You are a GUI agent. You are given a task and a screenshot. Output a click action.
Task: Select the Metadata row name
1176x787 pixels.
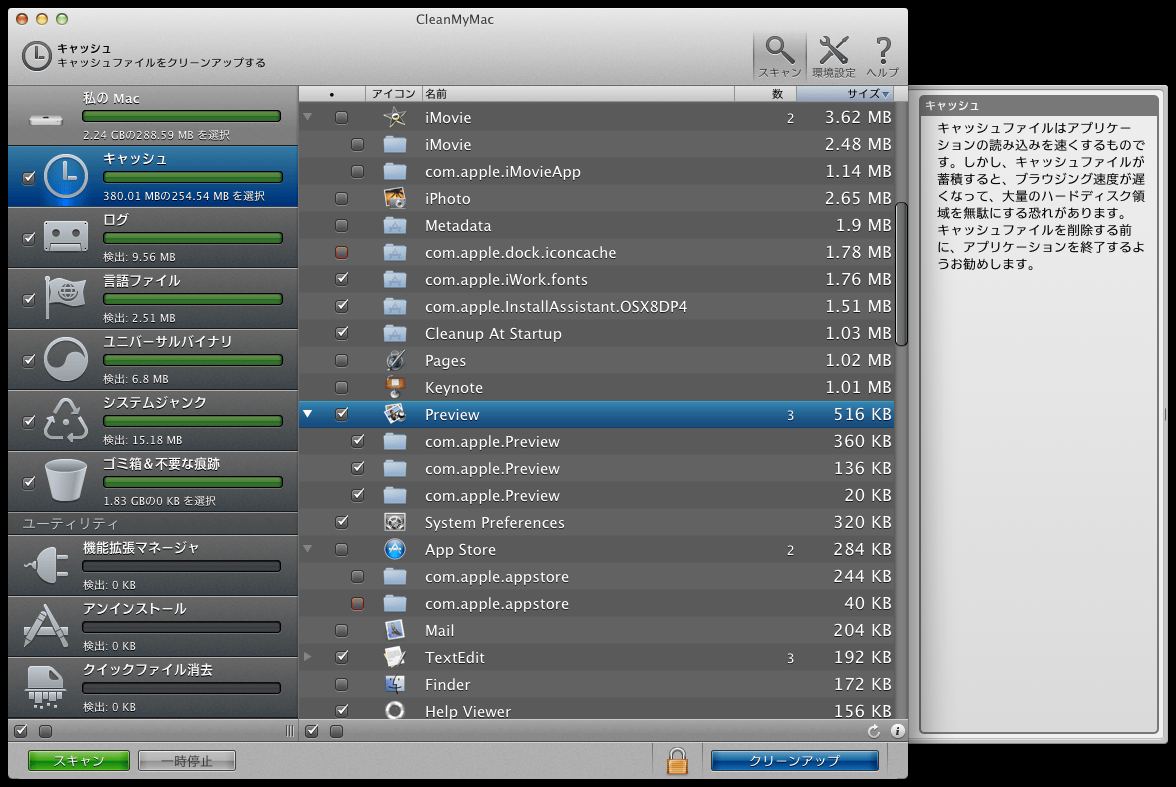458,226
